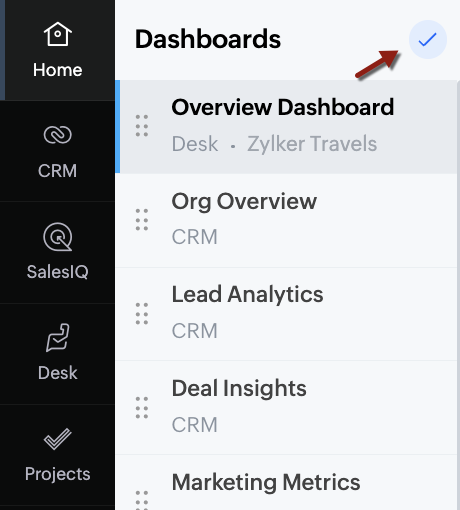The width and height of the screenshot is (460, 510).
Task: Click the Org Overview drag handle
Action: click(142, 220)
